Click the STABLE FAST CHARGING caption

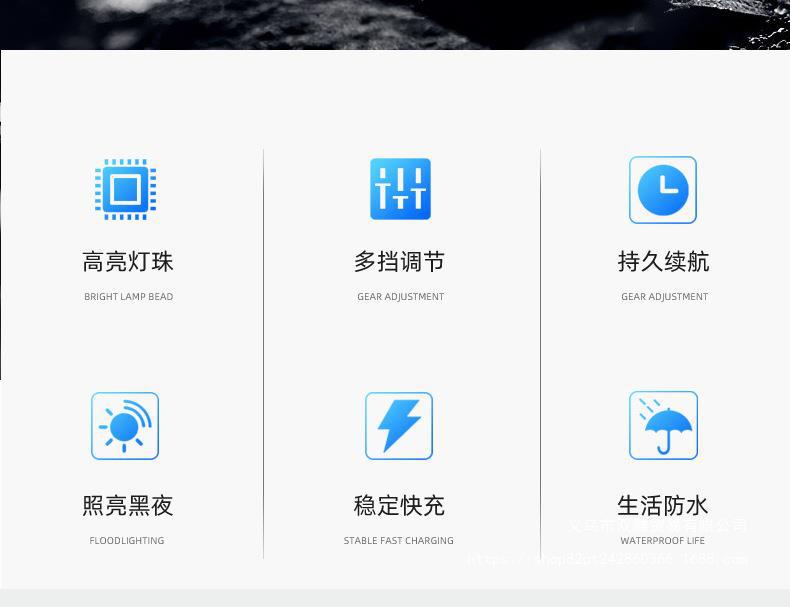click(399, 541)
